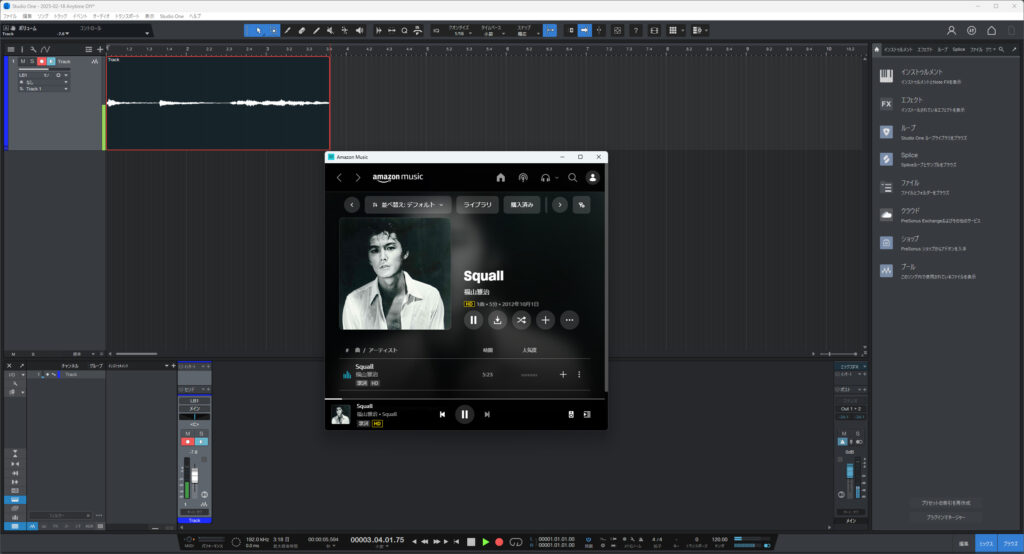The height and width of the screenshot is (554, 1024).
Task: Toggle Mute on the track in the track list
Action: coord(22,62)
